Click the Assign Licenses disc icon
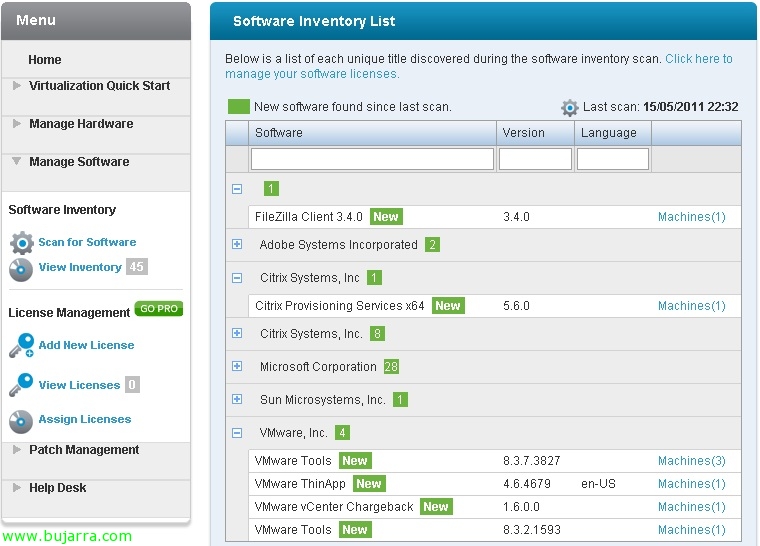 point(21,421)
